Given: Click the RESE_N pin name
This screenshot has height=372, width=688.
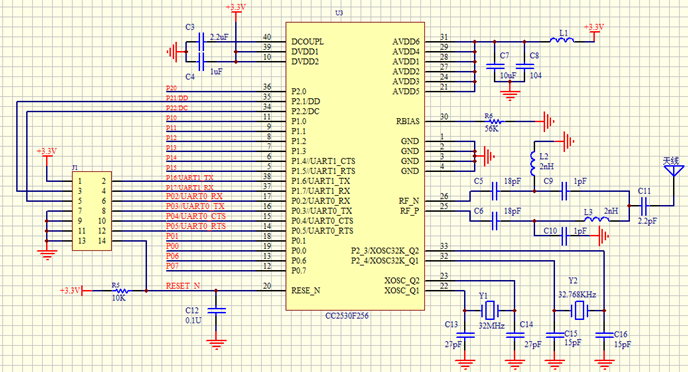Looking at the screenshot, I should 306,290.
